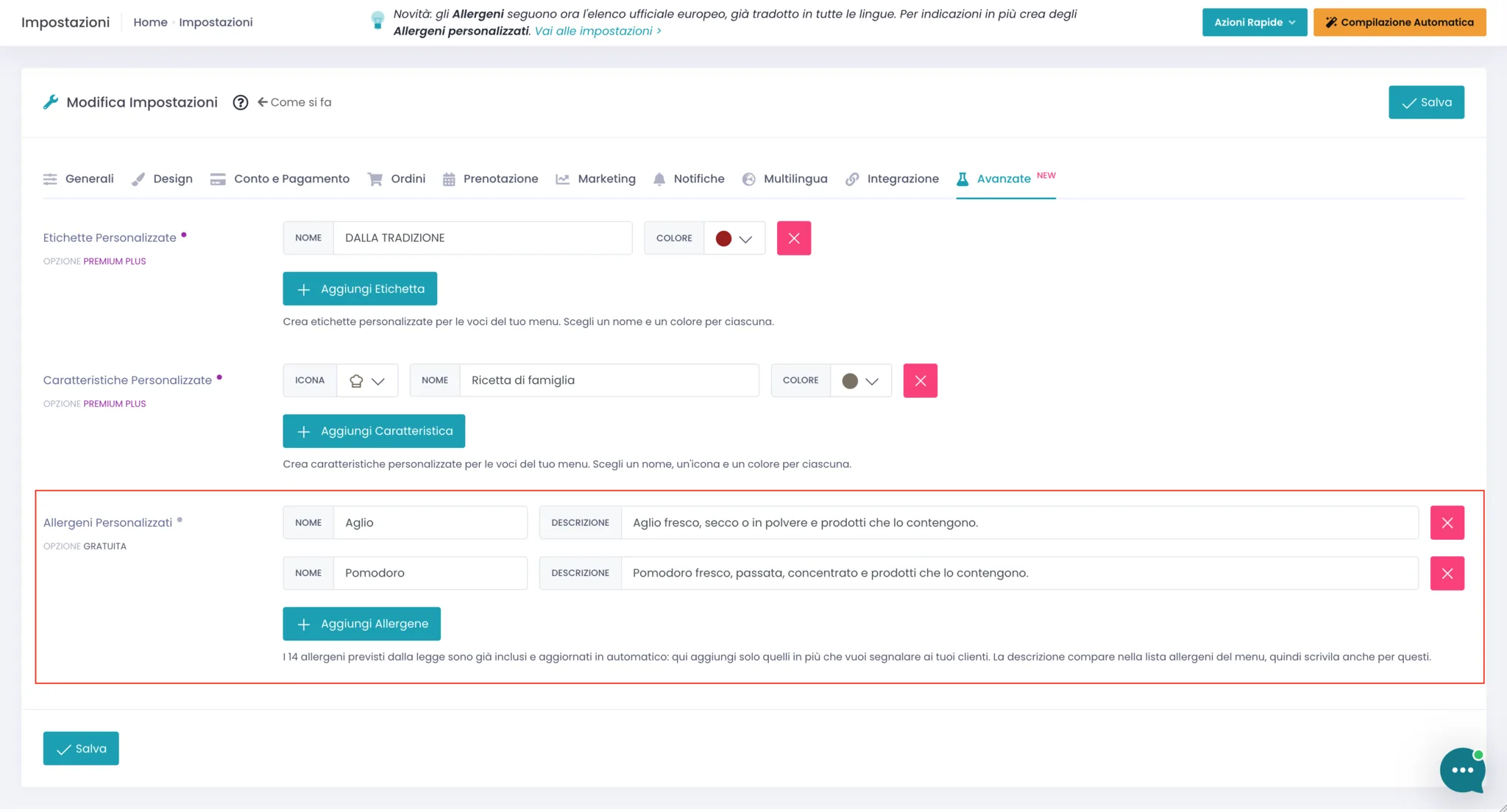
Task: Edit the Aglio allergen name field
Action: pyautogui.click(x=430, y=523)
